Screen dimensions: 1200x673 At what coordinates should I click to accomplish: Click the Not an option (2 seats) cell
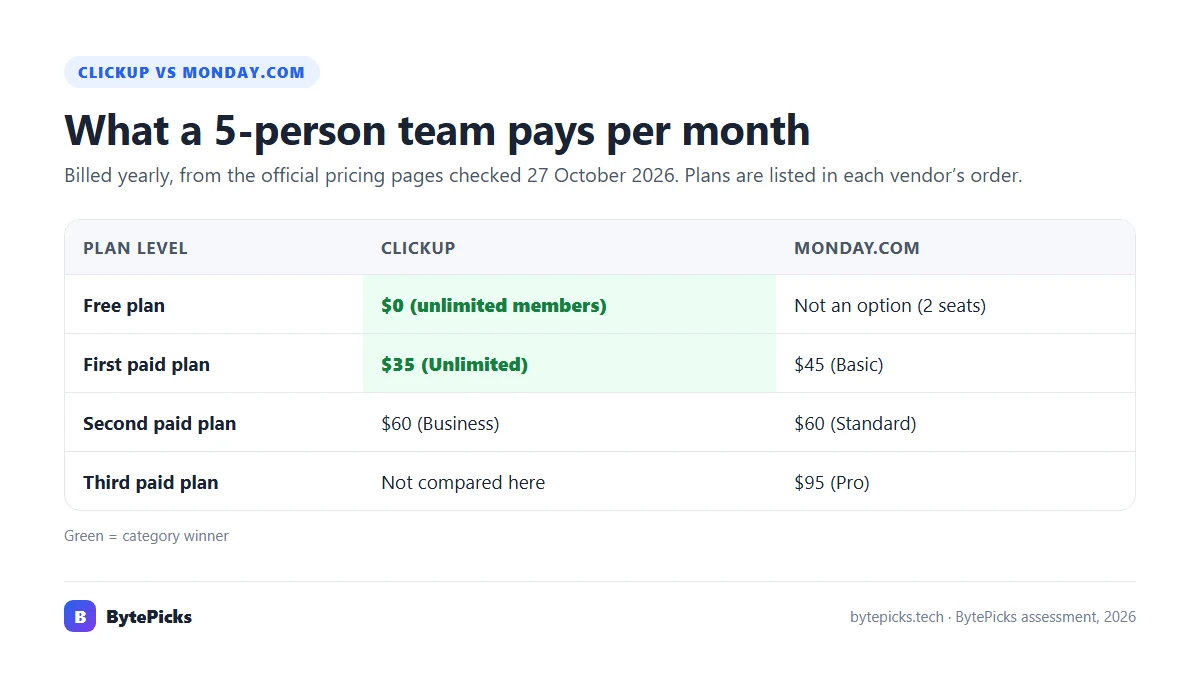click(955, 305)
